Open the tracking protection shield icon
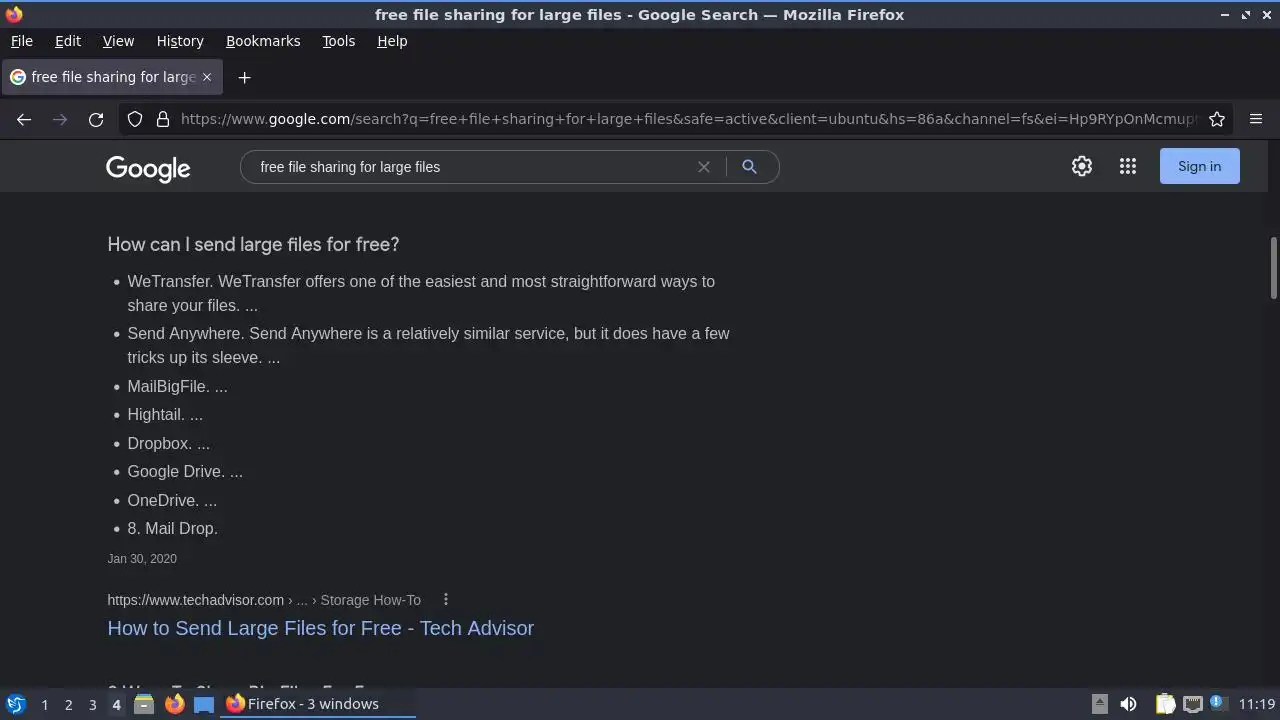 (x=135, y=119)
